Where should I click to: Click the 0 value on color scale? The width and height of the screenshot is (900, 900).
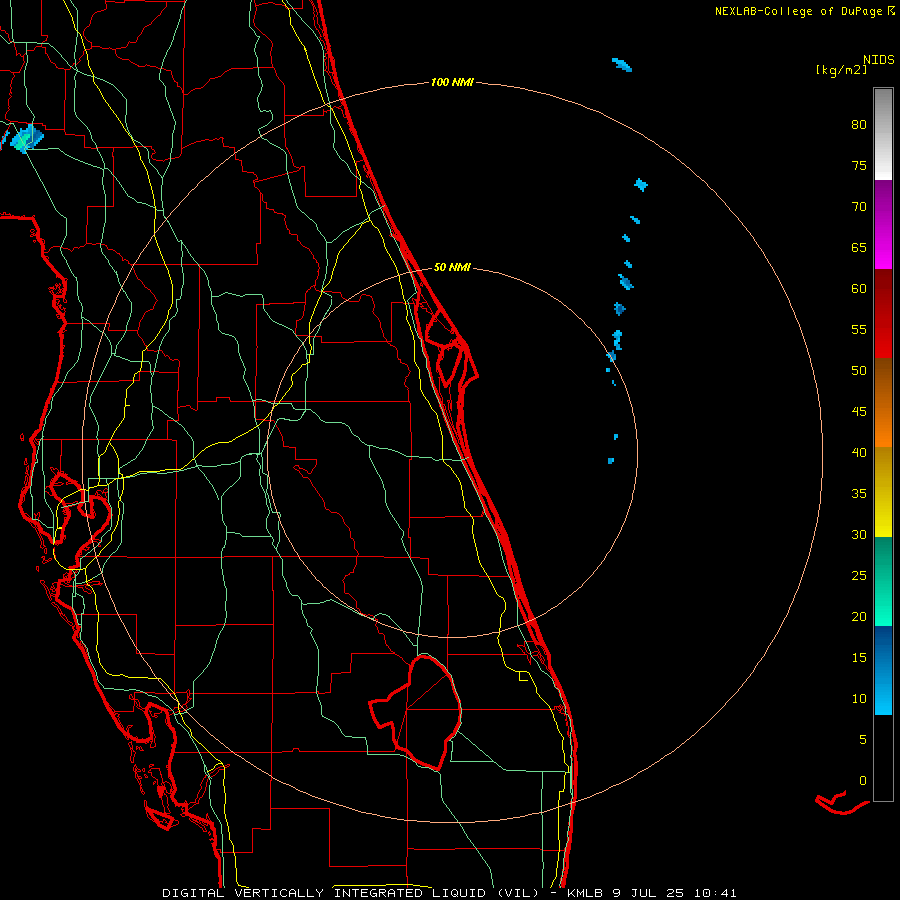coord(863,781)
